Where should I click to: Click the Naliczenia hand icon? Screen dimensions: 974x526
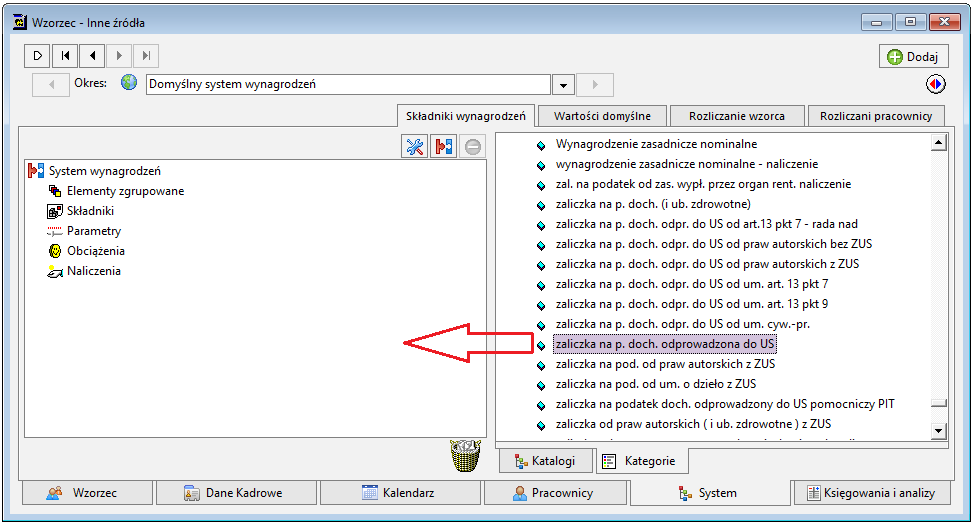(x=55, y=271)
